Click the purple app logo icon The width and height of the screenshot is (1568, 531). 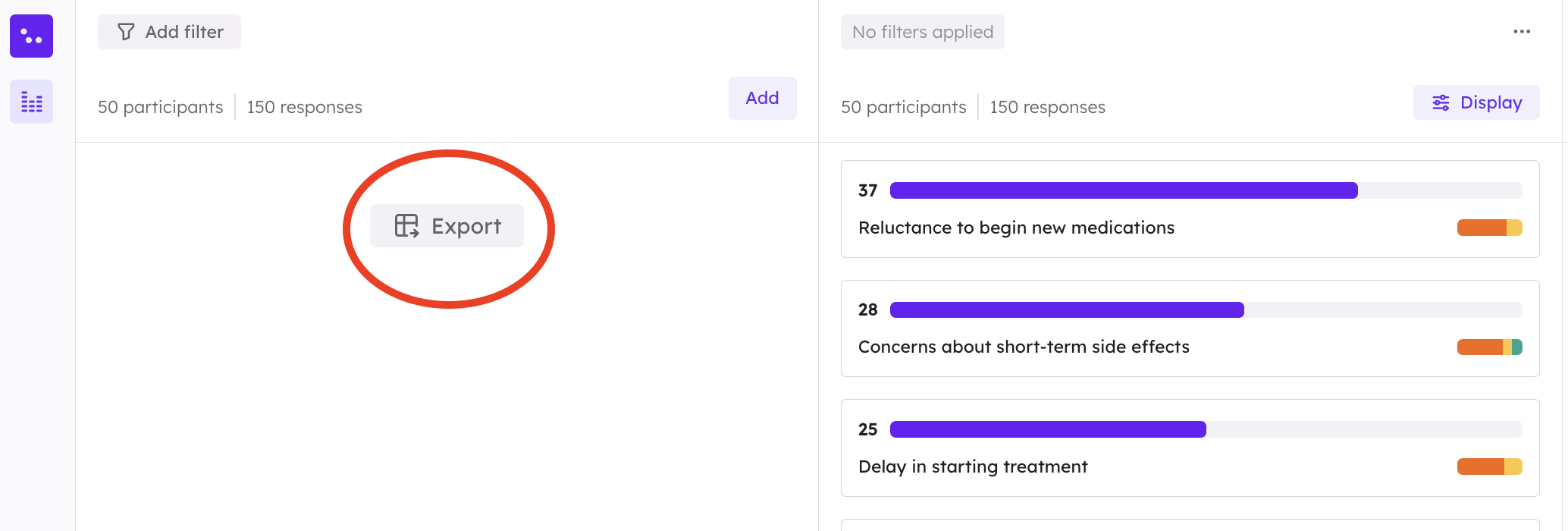(x=31, y=36)
